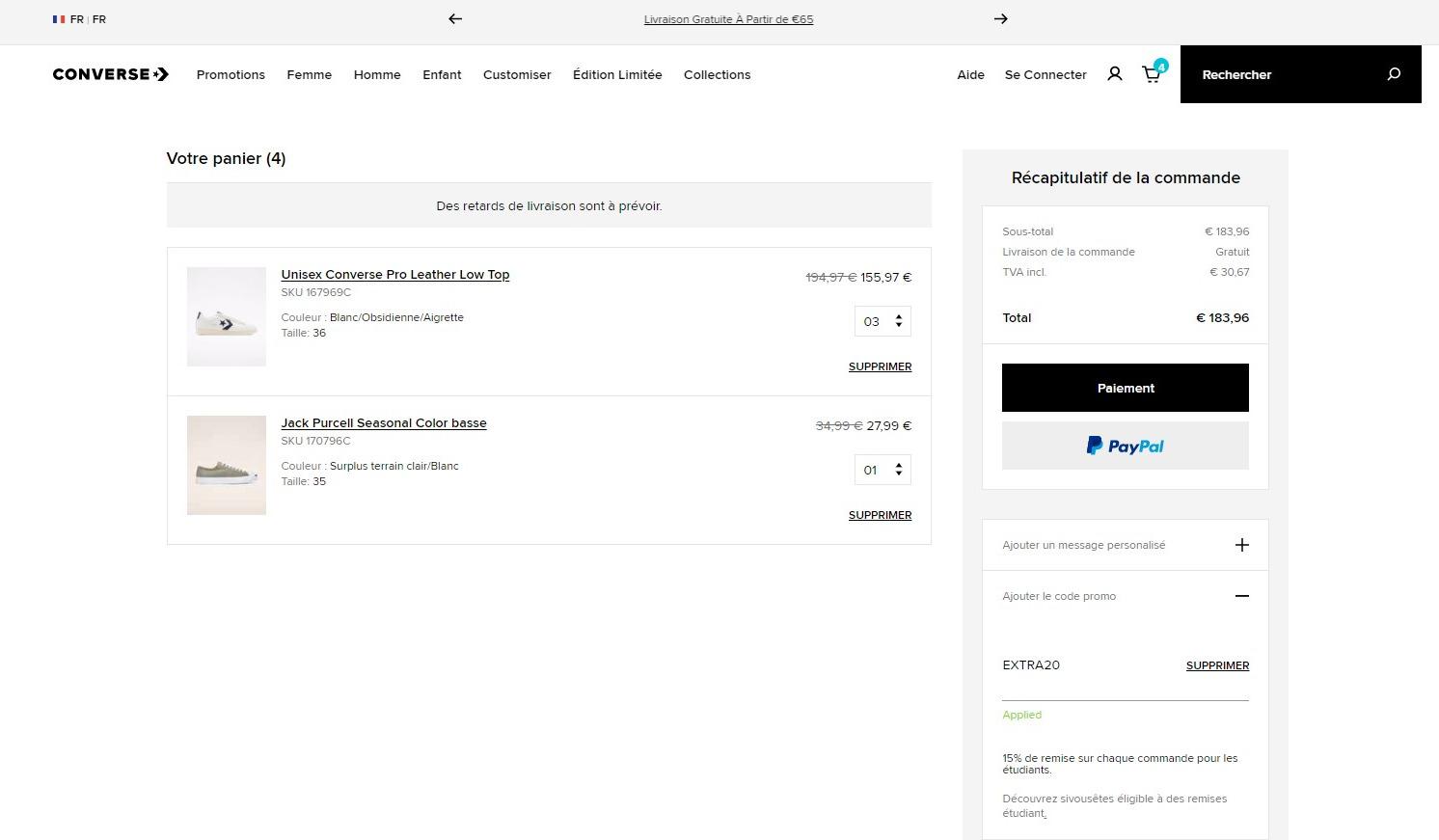Image resolution: width=1439 pixels, height=840 pixels.
Task: Open the user account icon
Action: (x=1115, y=74)
